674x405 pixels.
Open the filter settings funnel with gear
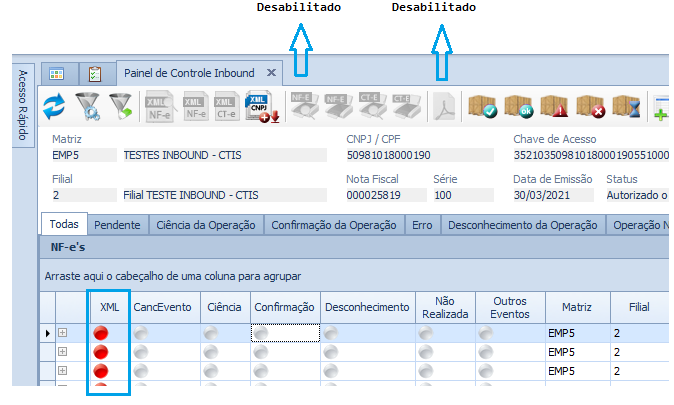(87, 106)
